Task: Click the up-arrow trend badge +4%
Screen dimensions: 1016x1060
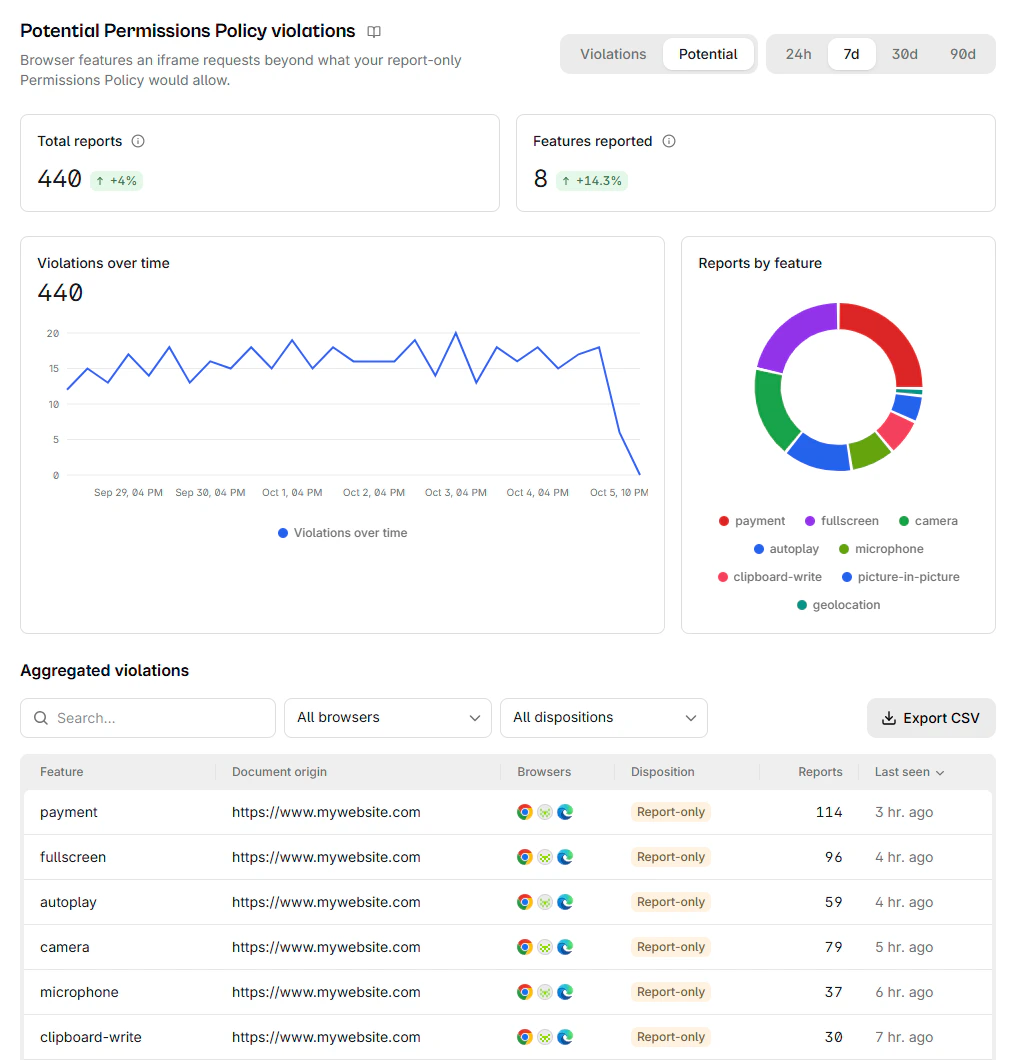Action: click(x=116, y=180)
